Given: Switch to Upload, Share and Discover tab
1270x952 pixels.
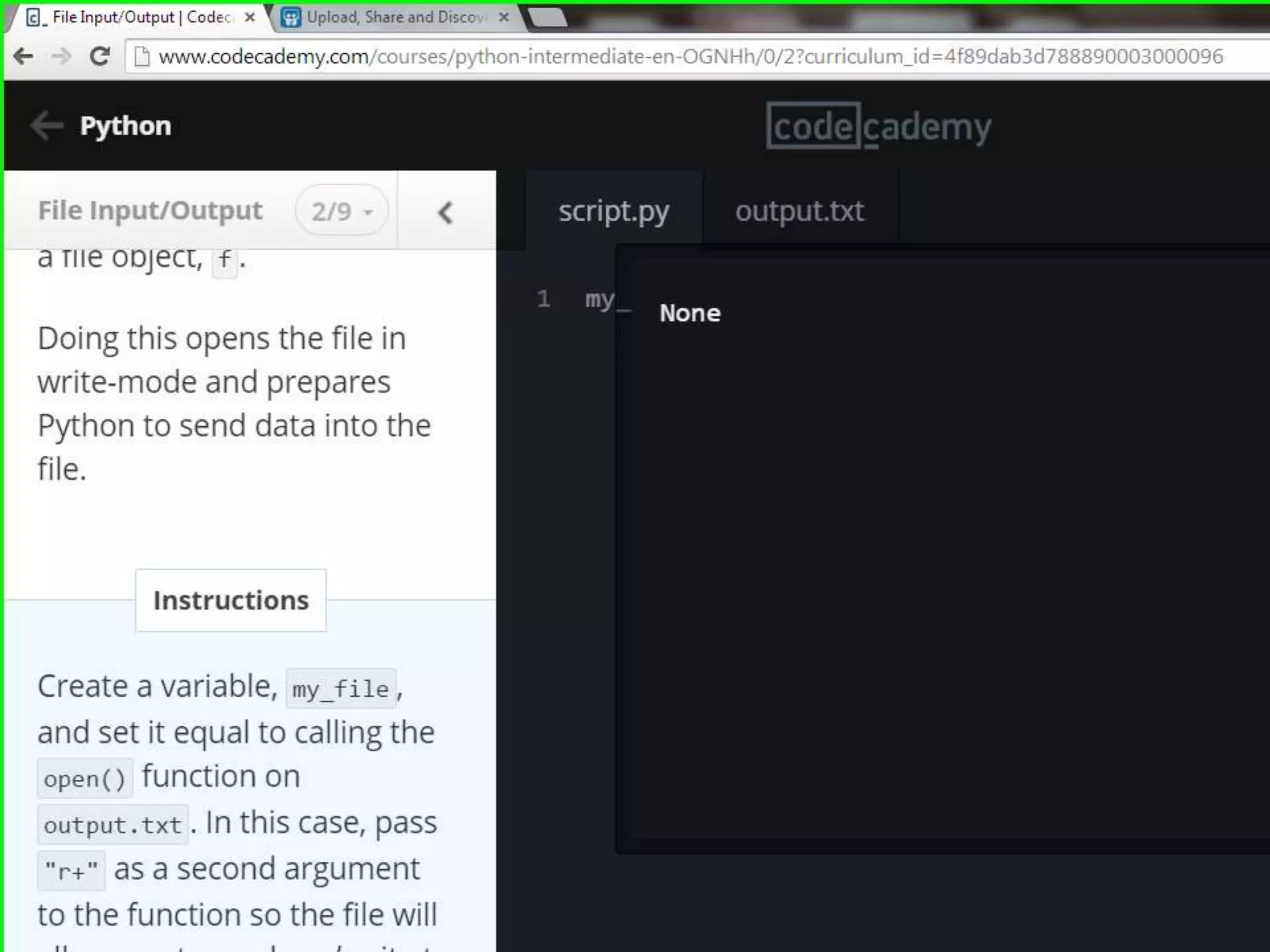Looking at the screenshot, I should [x=396, y=17].
